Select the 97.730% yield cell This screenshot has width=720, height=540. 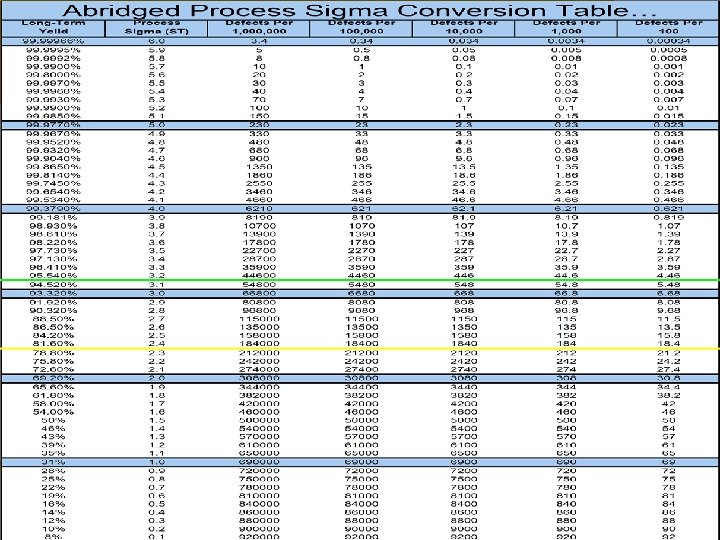coord(53,251)
